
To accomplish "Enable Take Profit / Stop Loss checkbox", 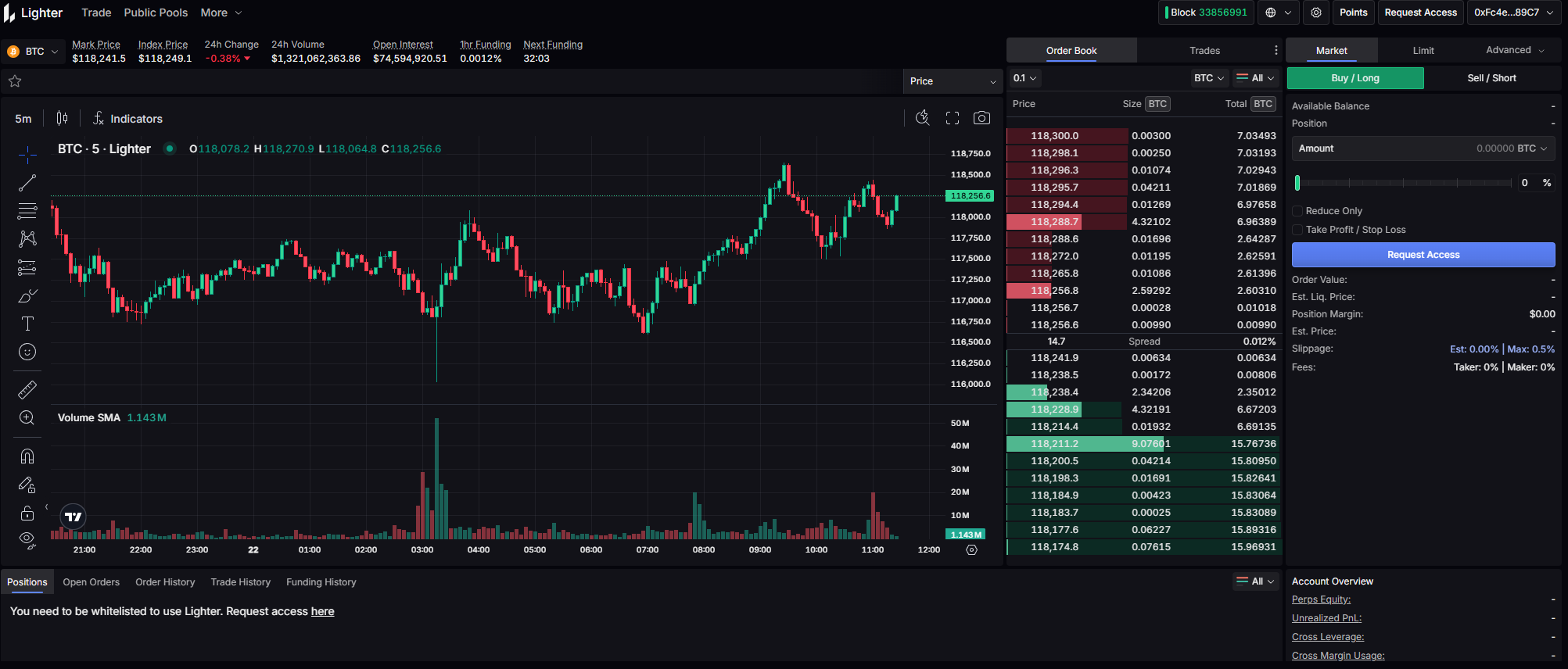I will tap(1297, 230).
